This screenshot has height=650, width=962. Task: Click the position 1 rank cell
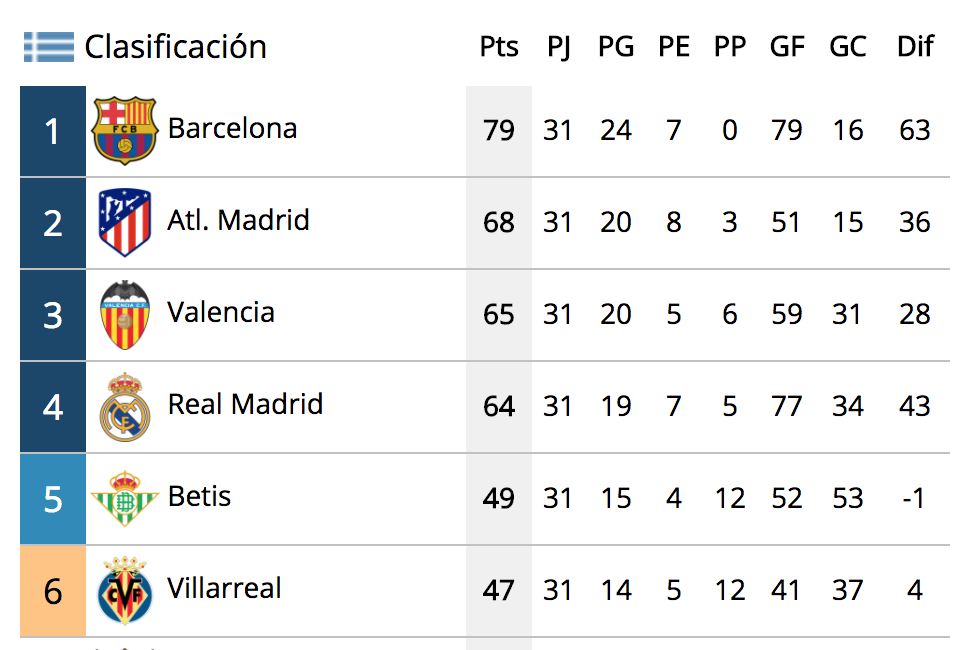pos(53,131)
